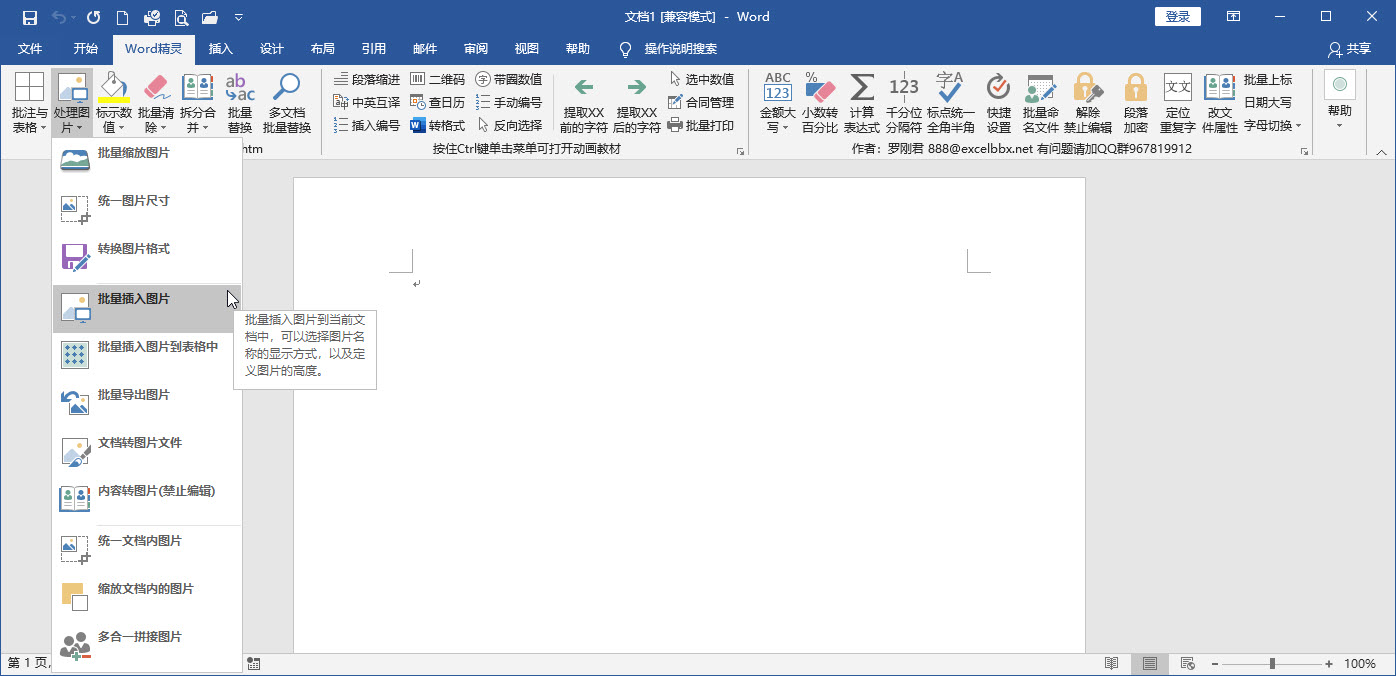The image size is (1396, 676).
Task: Open 改文件属性 tool
Action: tap(1219, 104)
